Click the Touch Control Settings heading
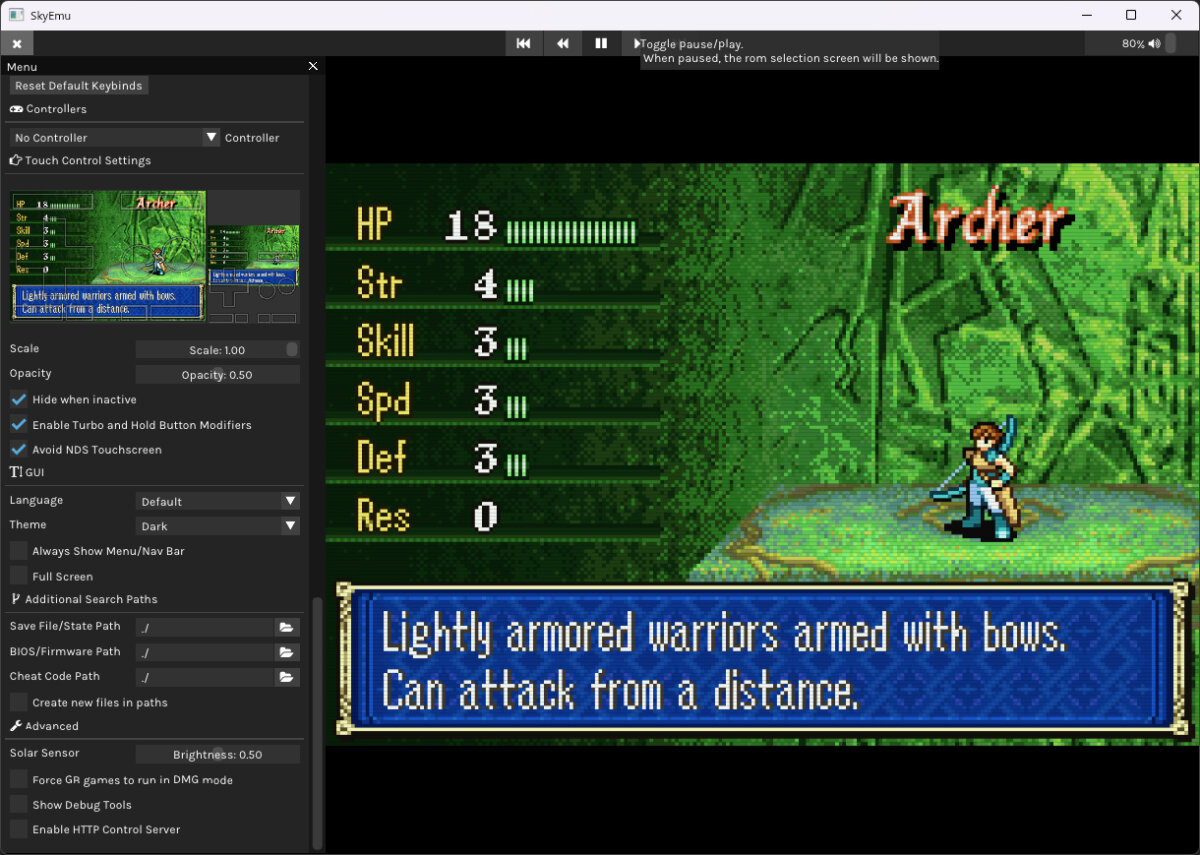The height and width of the screenshot is (855, 1200). (x=88, y=160)
